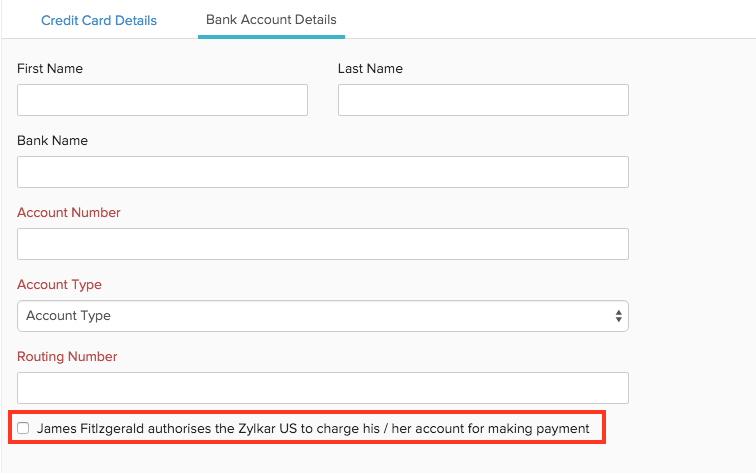Click the Last Name label
The width and height of the screenshot is (756, 473).
pyautogui.click(x=370, y=69)
